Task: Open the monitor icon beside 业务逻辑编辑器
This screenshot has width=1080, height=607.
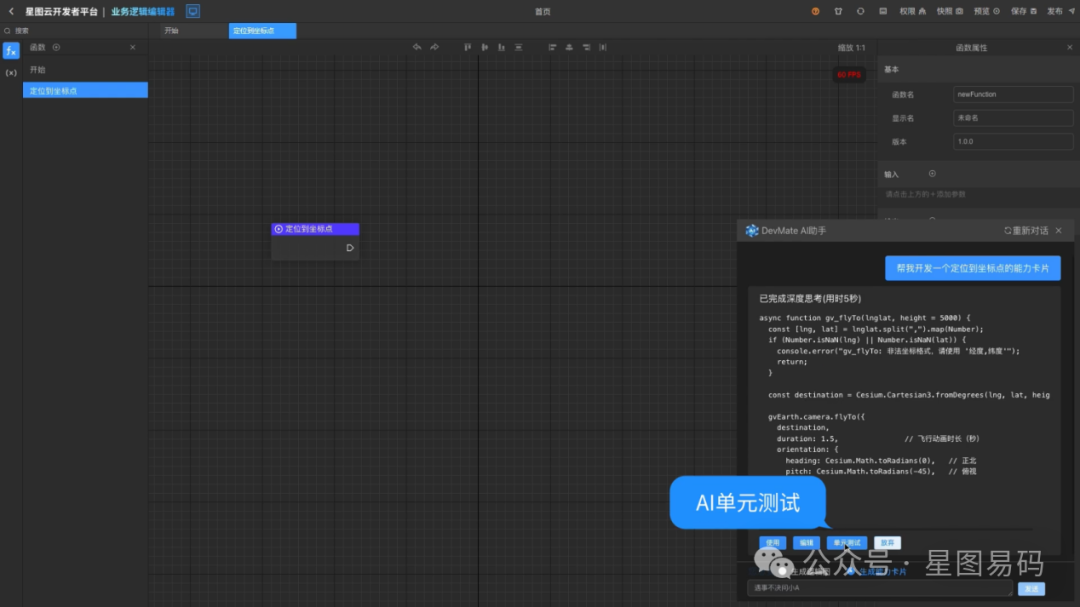Action: 193,11
